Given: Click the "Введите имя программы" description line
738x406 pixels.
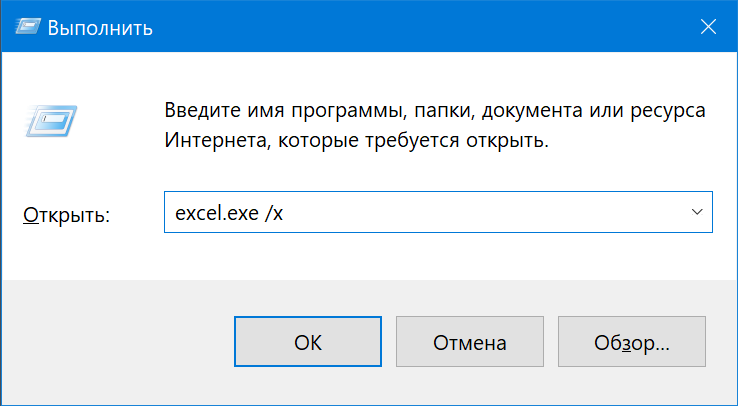Looking at the screenshot, I should (435, 111).
